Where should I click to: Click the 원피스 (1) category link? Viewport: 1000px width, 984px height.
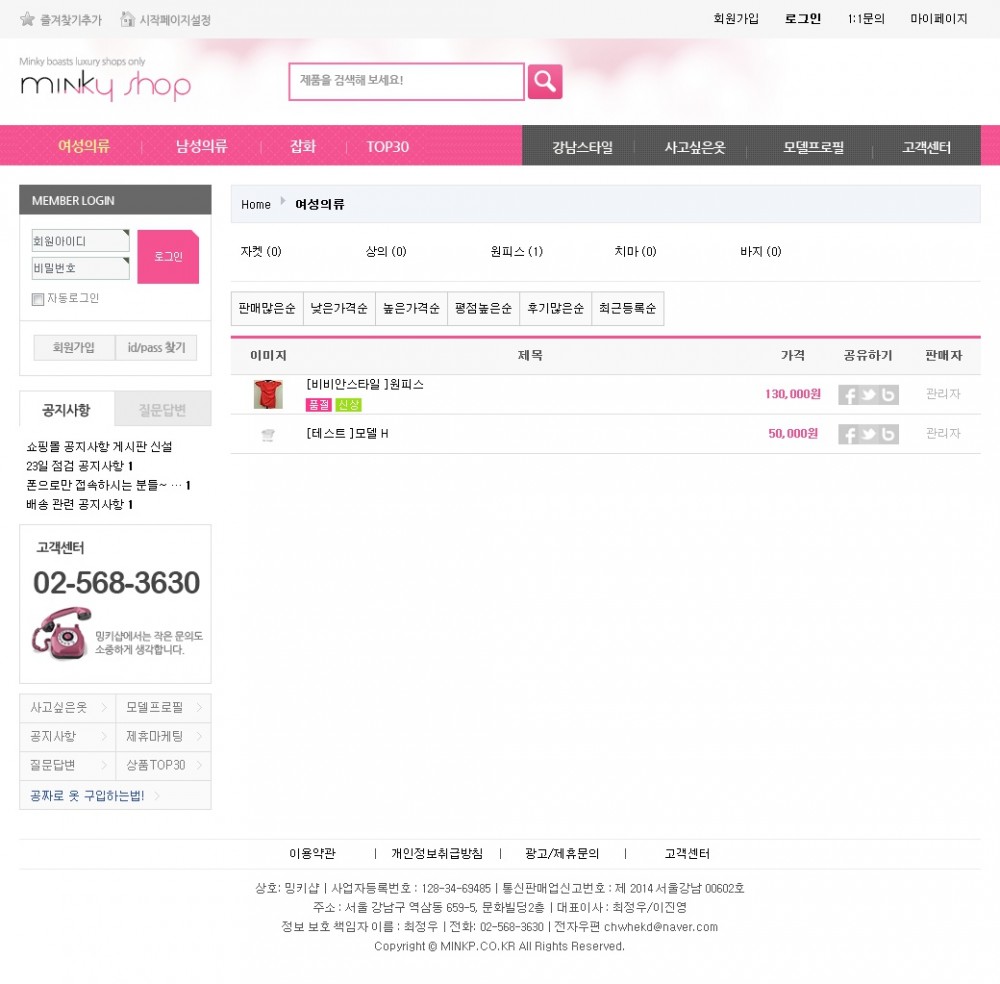pyautogui.click(x=517, y=251)
